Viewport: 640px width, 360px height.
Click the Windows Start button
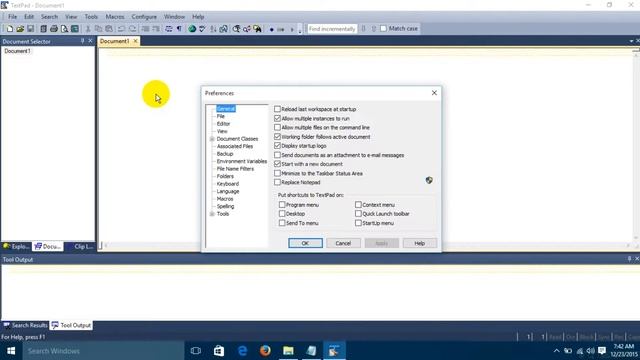[11, 351]
